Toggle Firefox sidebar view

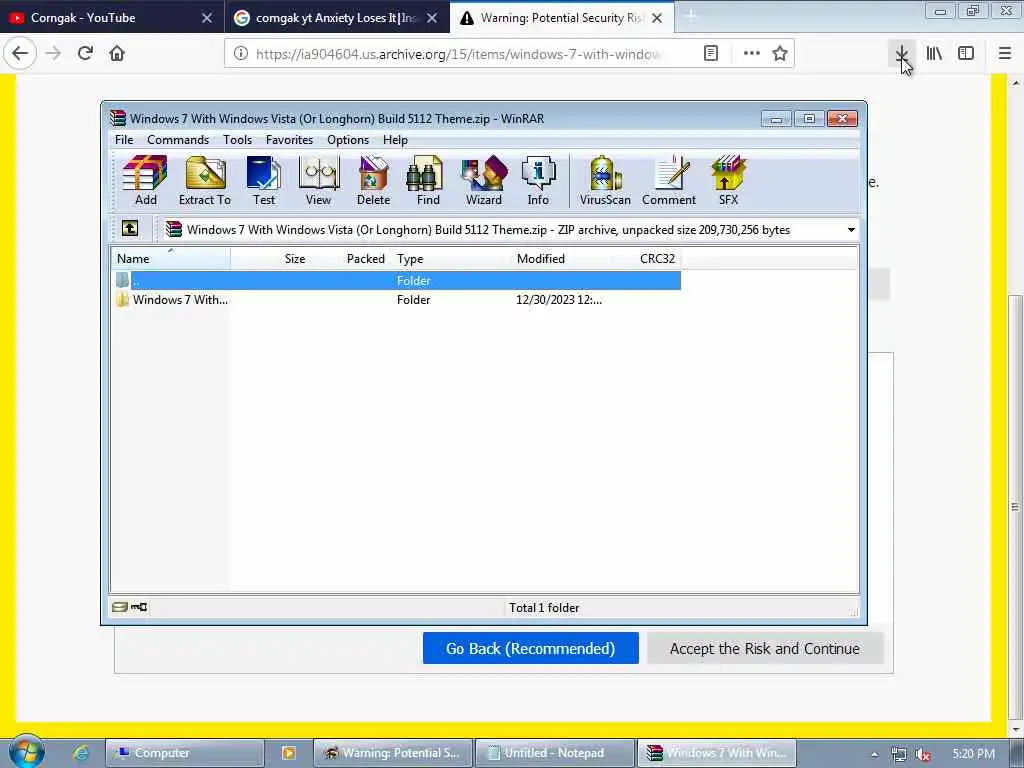pyautogui.click(x=966, y=54)
